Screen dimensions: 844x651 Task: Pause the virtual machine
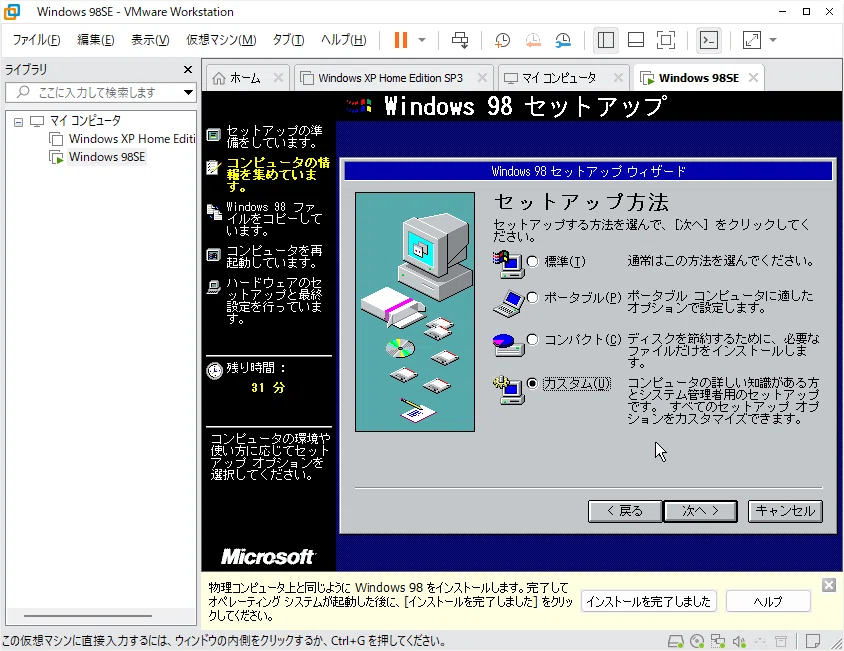pos(400,40)
